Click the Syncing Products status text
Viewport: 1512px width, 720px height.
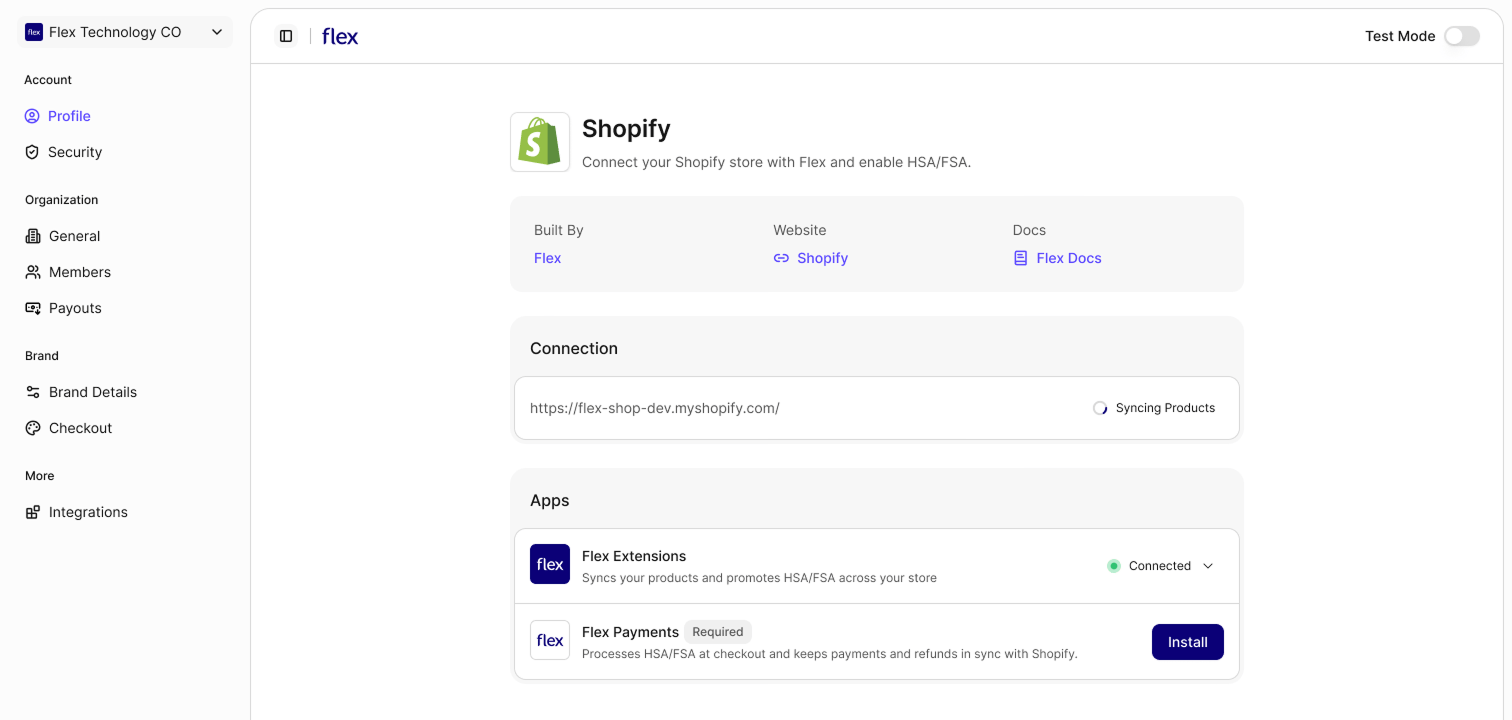(x=1165, y=408)
